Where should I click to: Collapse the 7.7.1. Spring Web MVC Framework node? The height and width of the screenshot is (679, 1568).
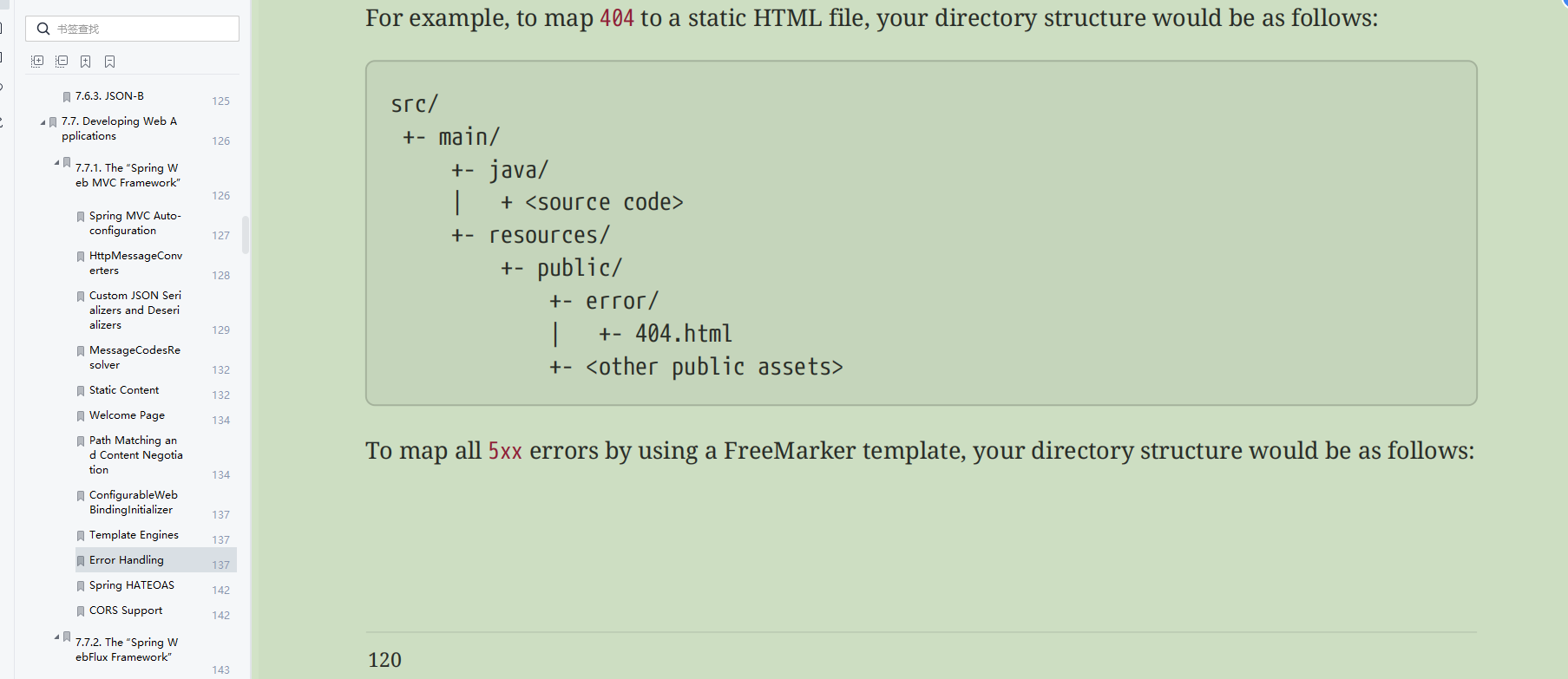coord(56,163)
